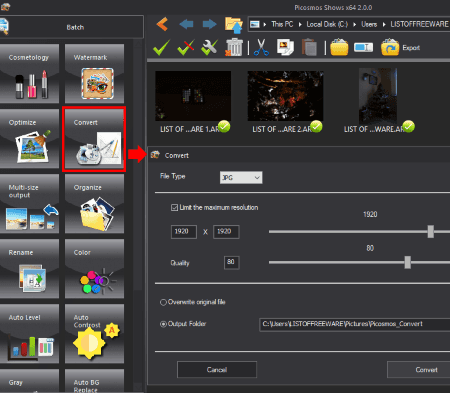Adjust the Quality slider handle
The image size is (450, 393).
408,262
